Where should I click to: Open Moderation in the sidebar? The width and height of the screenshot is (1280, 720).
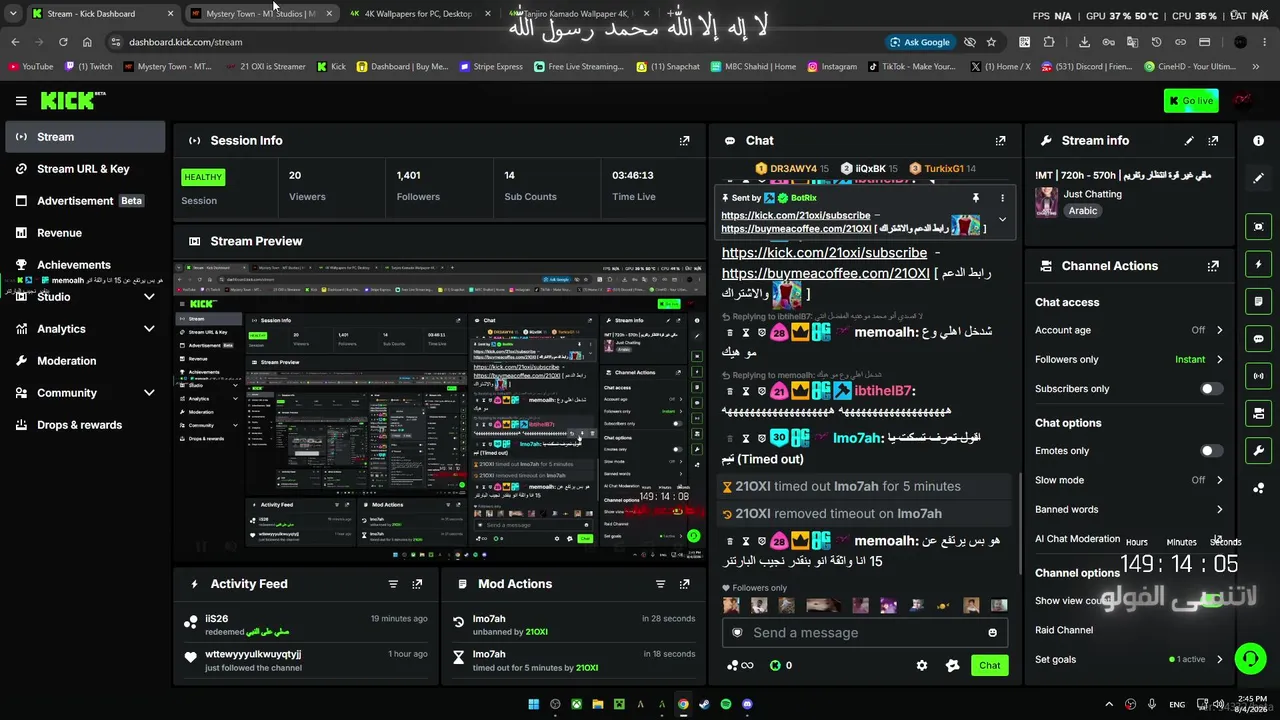point(85,361)
